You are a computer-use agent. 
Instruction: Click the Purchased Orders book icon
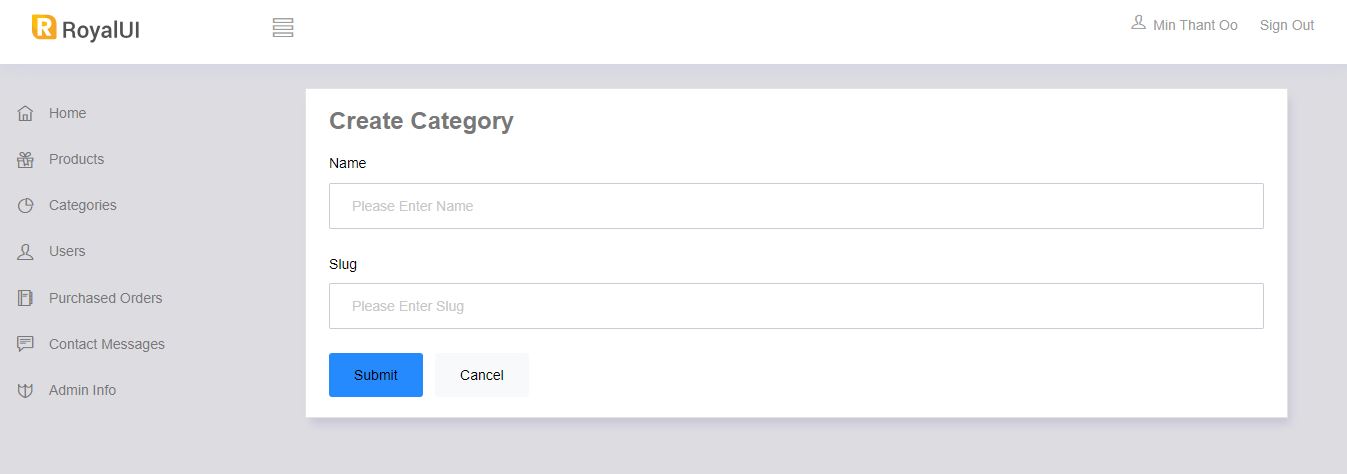click(x=26, y=298)
